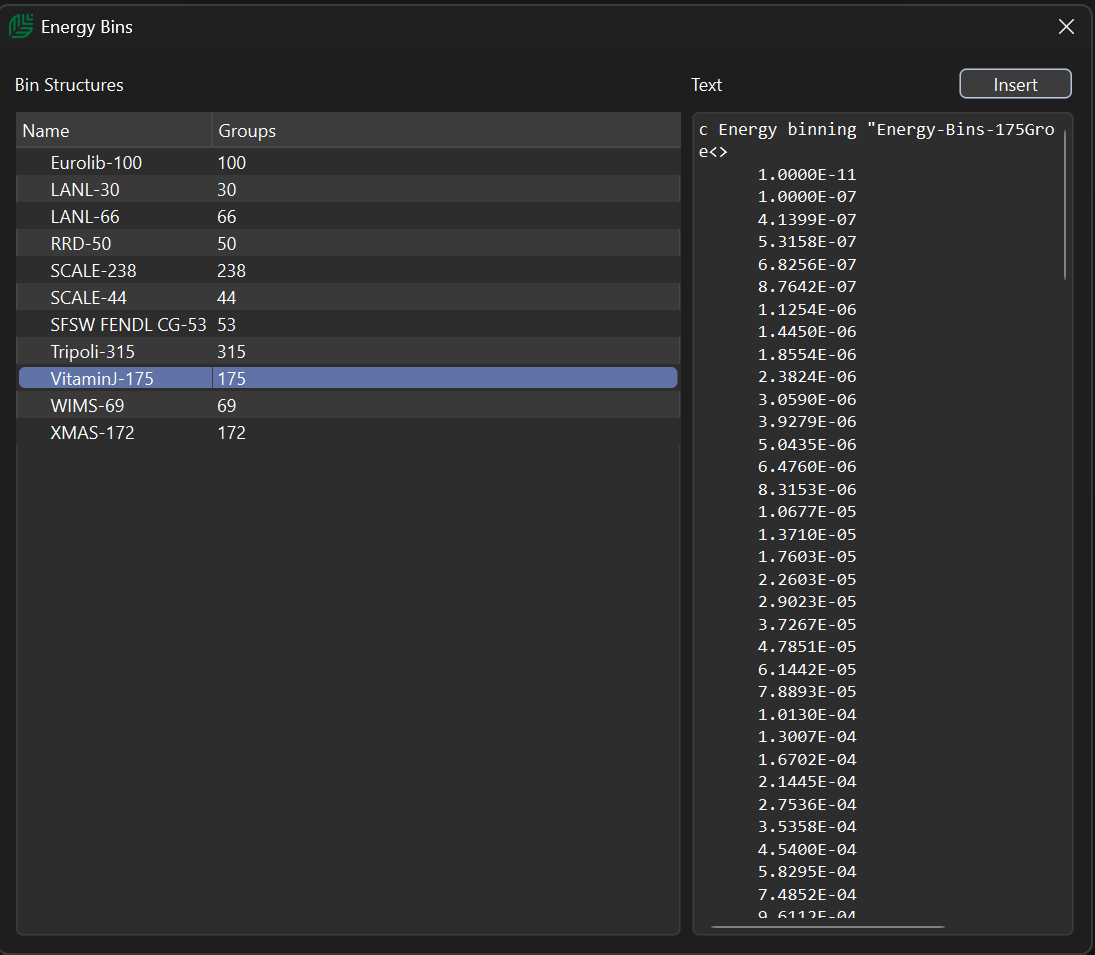1095x955 pixels.
Task: Click the groups value 238
Action: tap(232, 271)
